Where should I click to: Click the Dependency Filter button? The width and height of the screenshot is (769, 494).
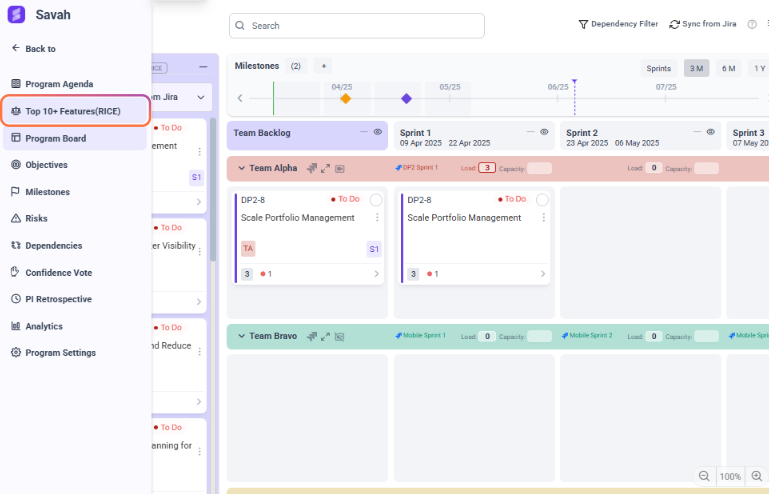pyautogui.click(x=618, y=24)
